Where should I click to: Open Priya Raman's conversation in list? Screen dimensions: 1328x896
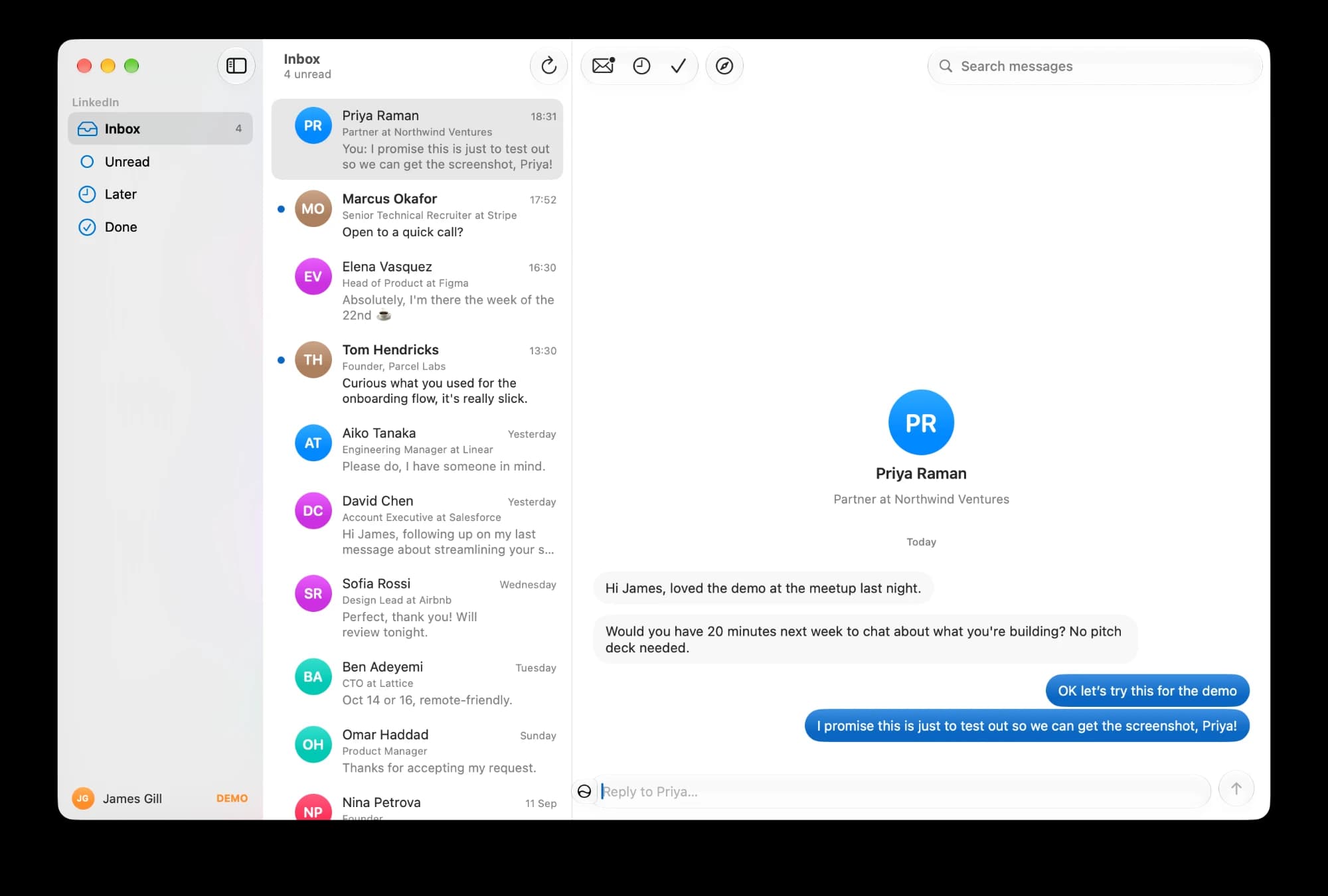tap(417, 139)
